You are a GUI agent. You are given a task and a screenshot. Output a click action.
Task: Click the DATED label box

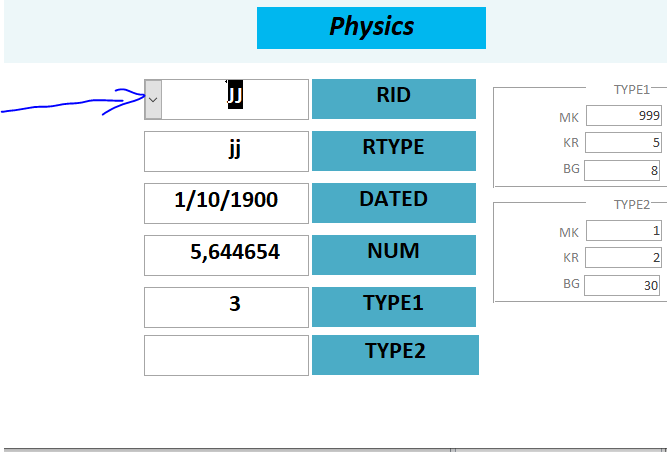pyautogui.click(x=394, y=203)
